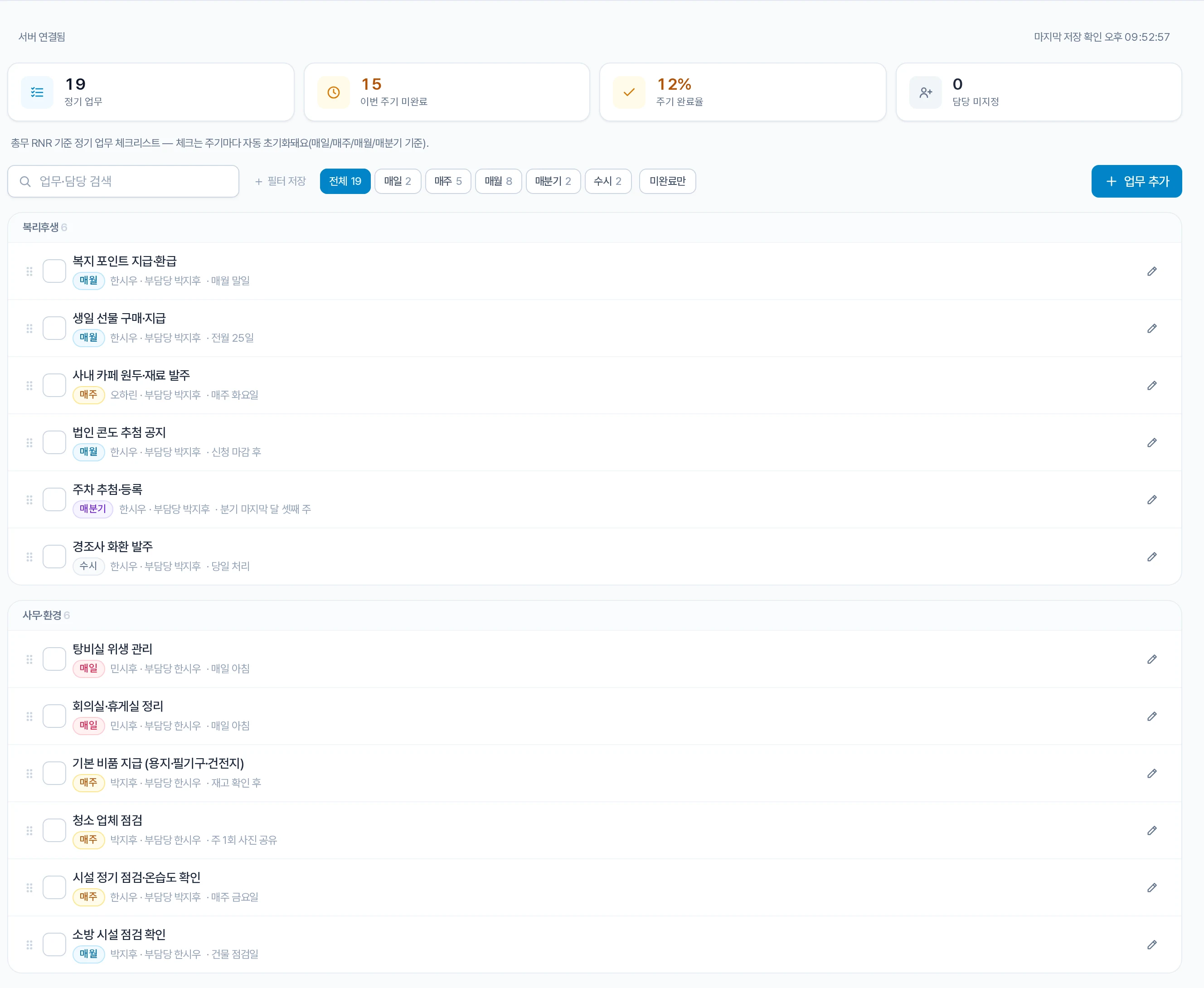Edit the 청소 업체 점검 task
The width and height of the screenshot is (1204, 988).
click(x=1151, y=830)
